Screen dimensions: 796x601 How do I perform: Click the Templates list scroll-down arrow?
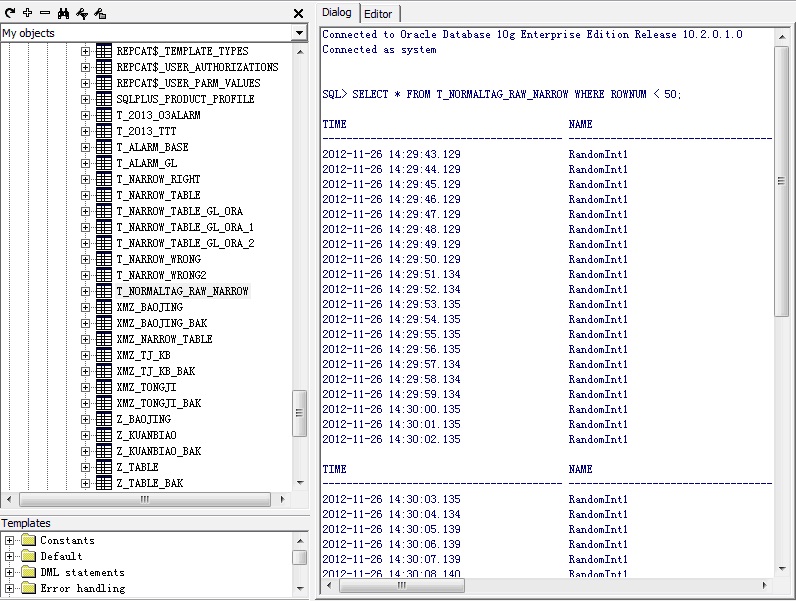300,589
